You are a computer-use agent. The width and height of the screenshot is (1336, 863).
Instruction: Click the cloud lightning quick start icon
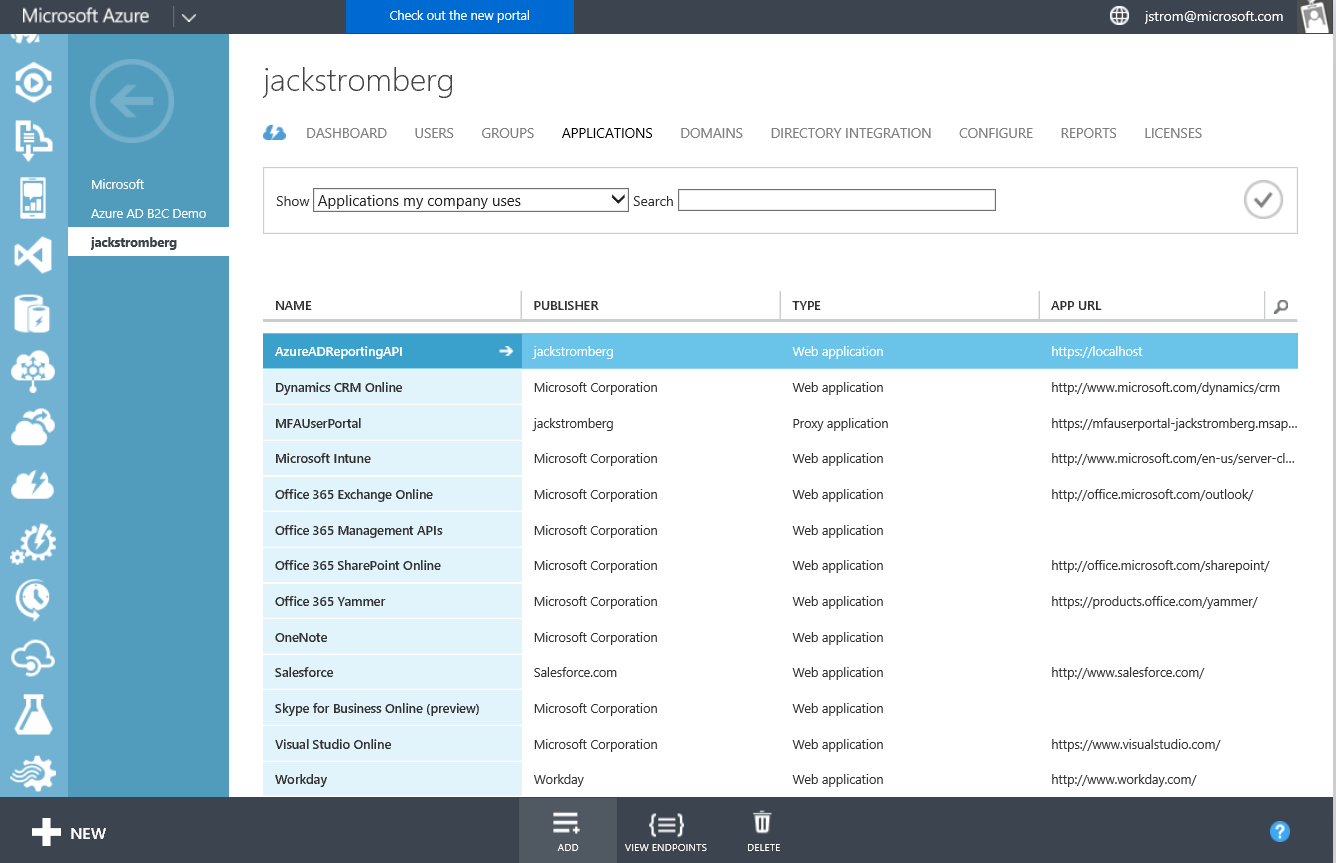tap(274, 133)
